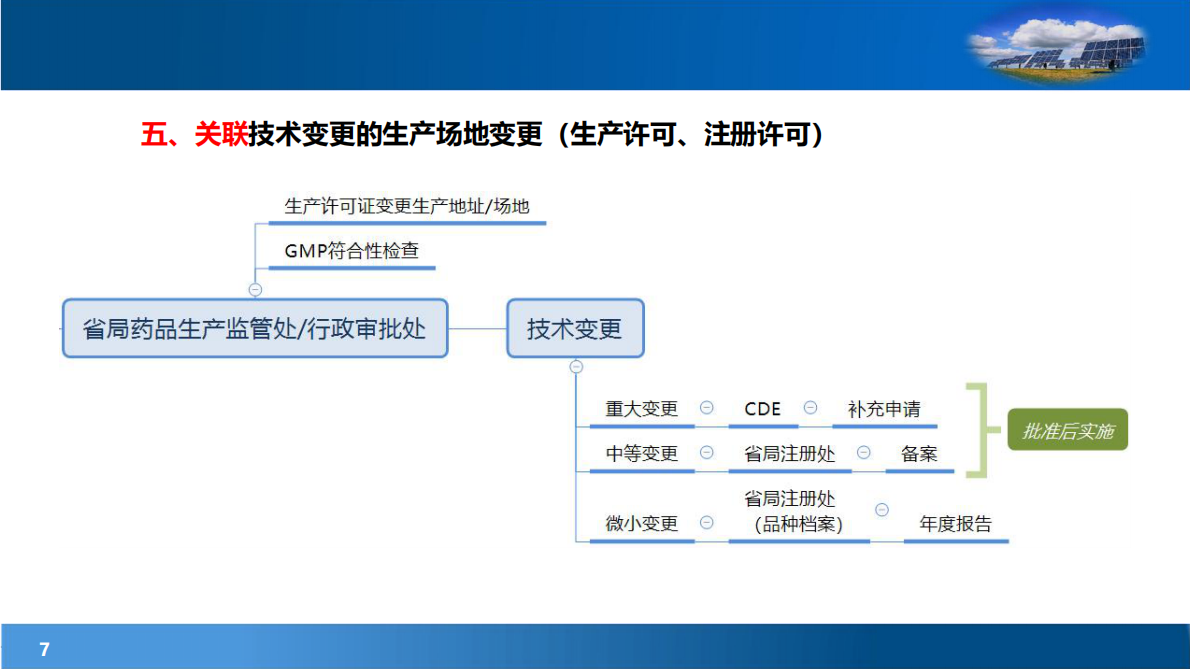
Task: Collapse the circle after 省局注册处 before 备案
Action: pyautogui.click(x=864, y=453)
